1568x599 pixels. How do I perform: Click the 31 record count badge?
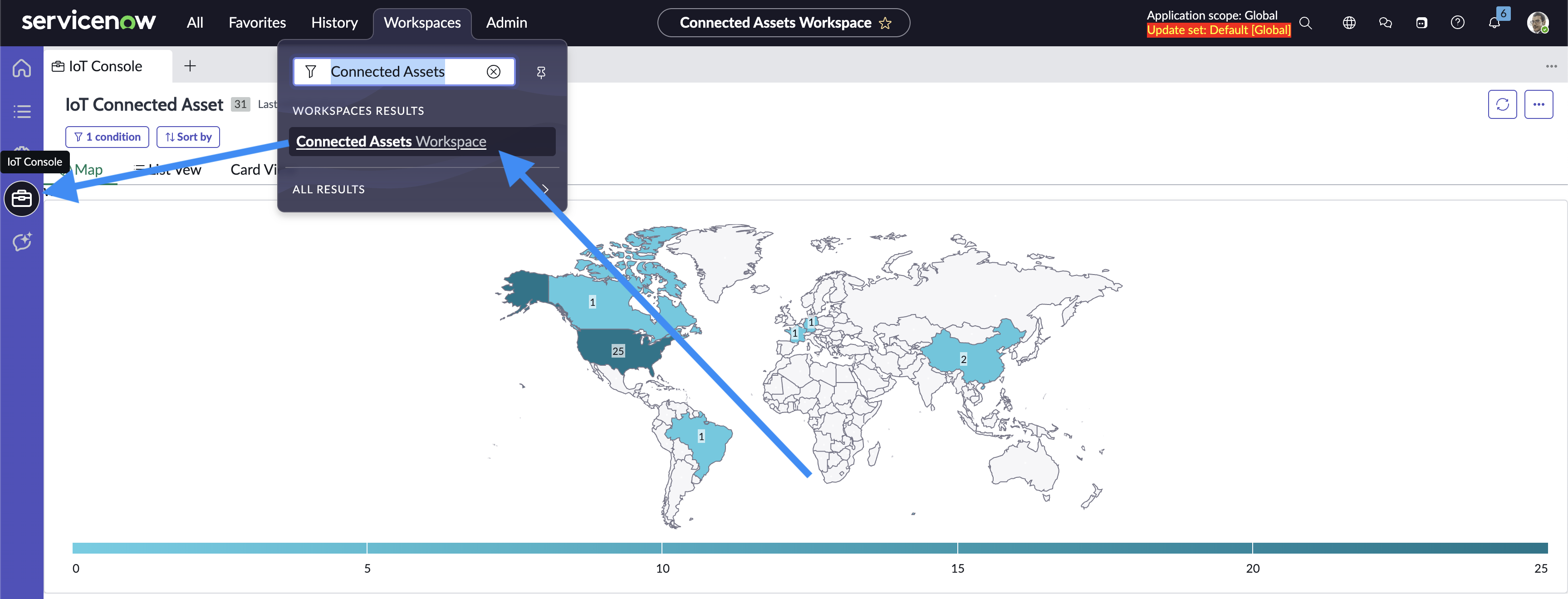coord(240,105)
